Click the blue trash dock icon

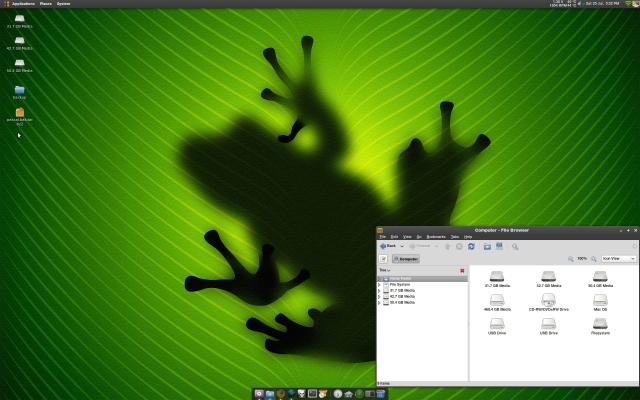coord(380,394)
